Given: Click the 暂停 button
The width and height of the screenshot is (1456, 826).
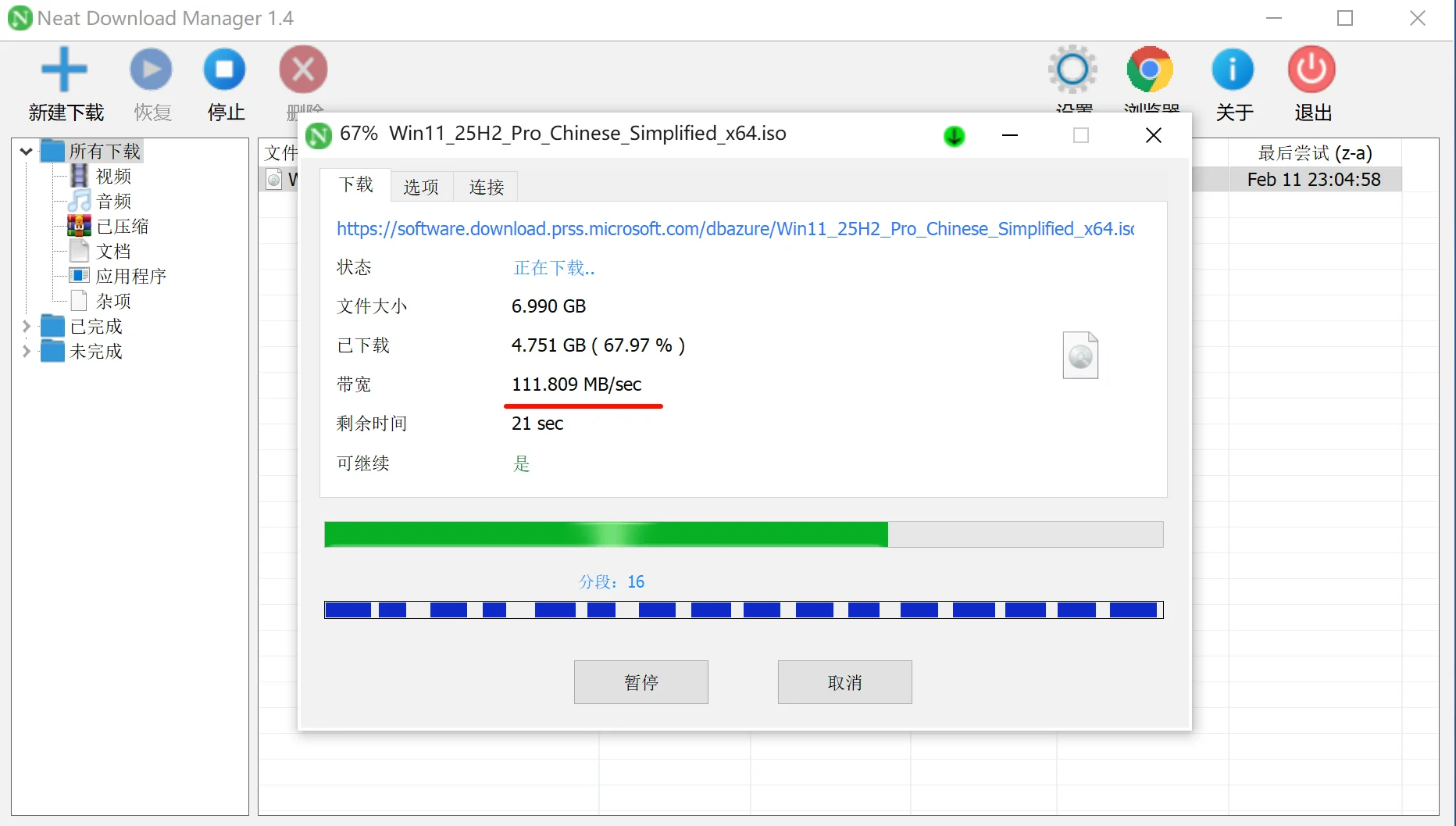Looking at the screenshot, I should point(641,682).
